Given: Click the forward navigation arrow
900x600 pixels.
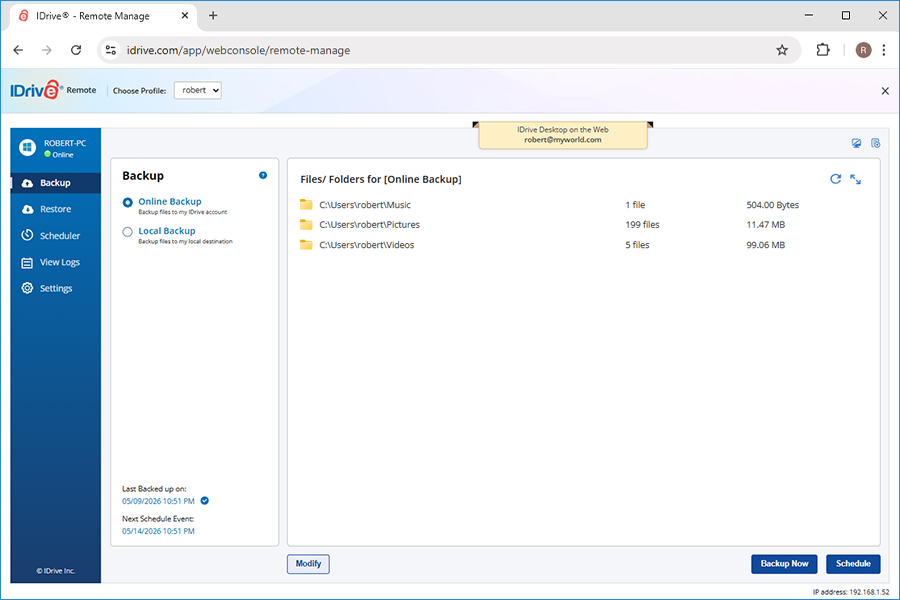Looking at the screenshot, I should click(x=47, y=50).
